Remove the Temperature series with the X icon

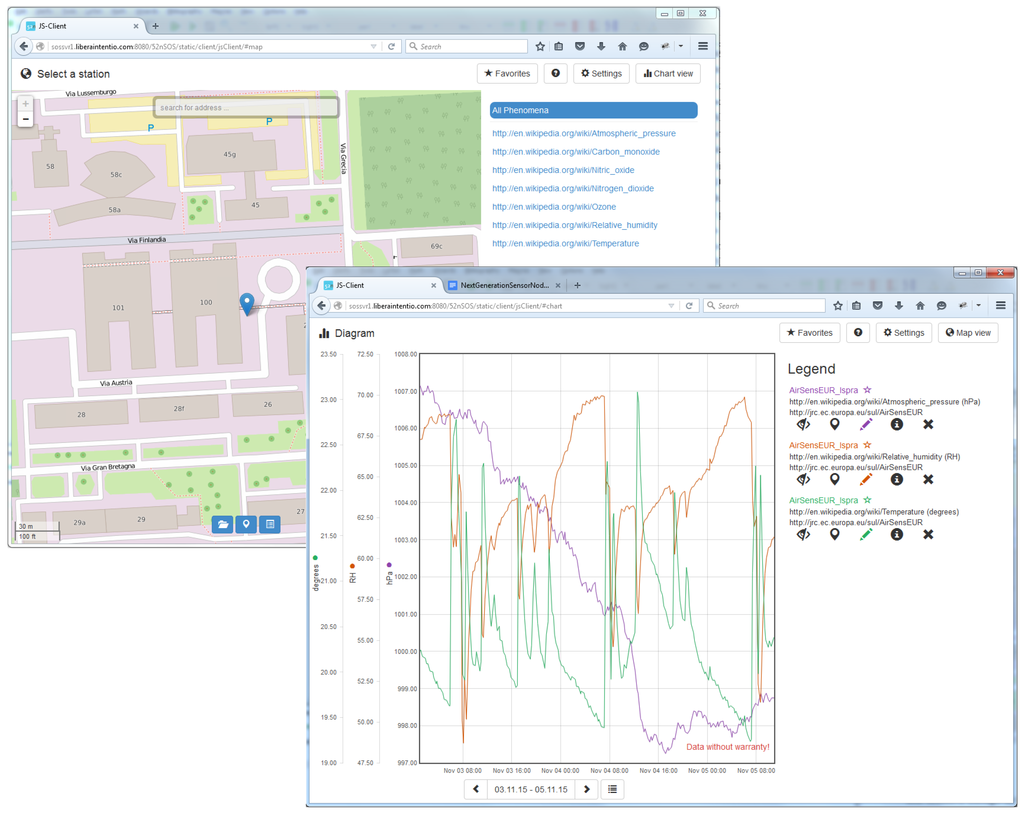[x=928, y=535]
